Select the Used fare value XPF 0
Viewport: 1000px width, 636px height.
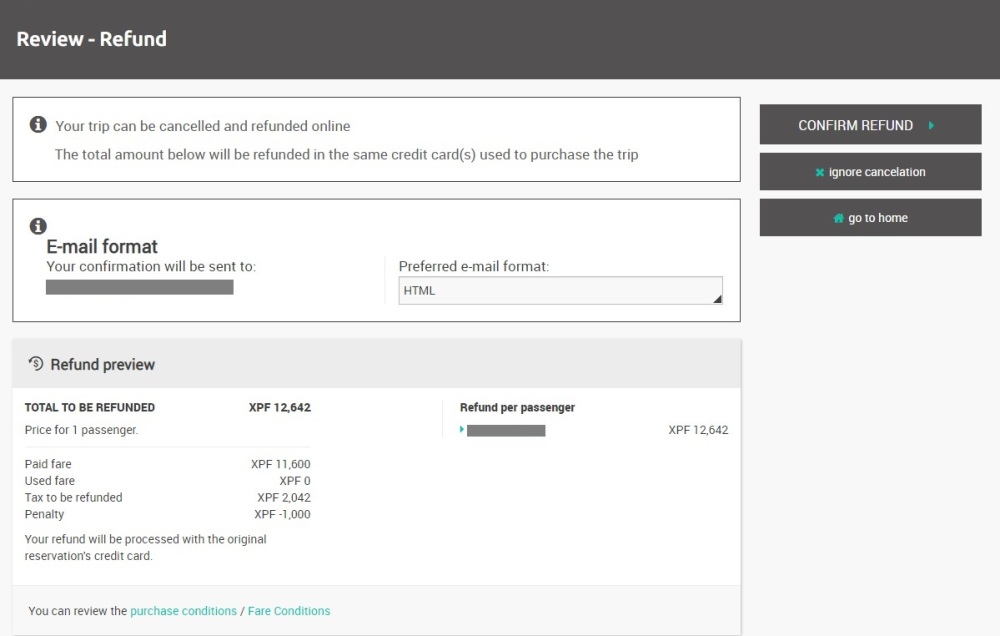tap(295, 481)
